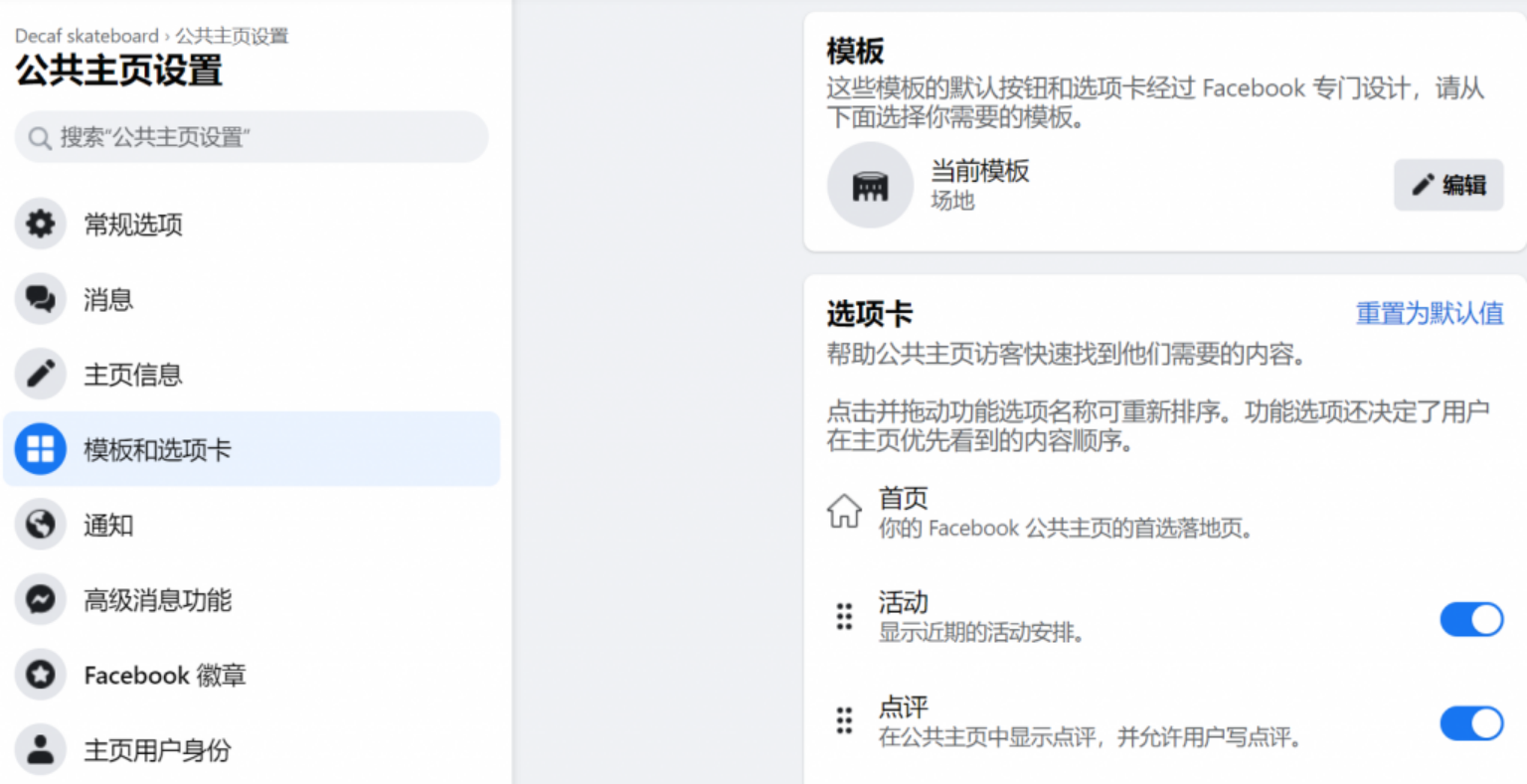Click the drag handle for the 活动 tab

[x=844, y=616]
